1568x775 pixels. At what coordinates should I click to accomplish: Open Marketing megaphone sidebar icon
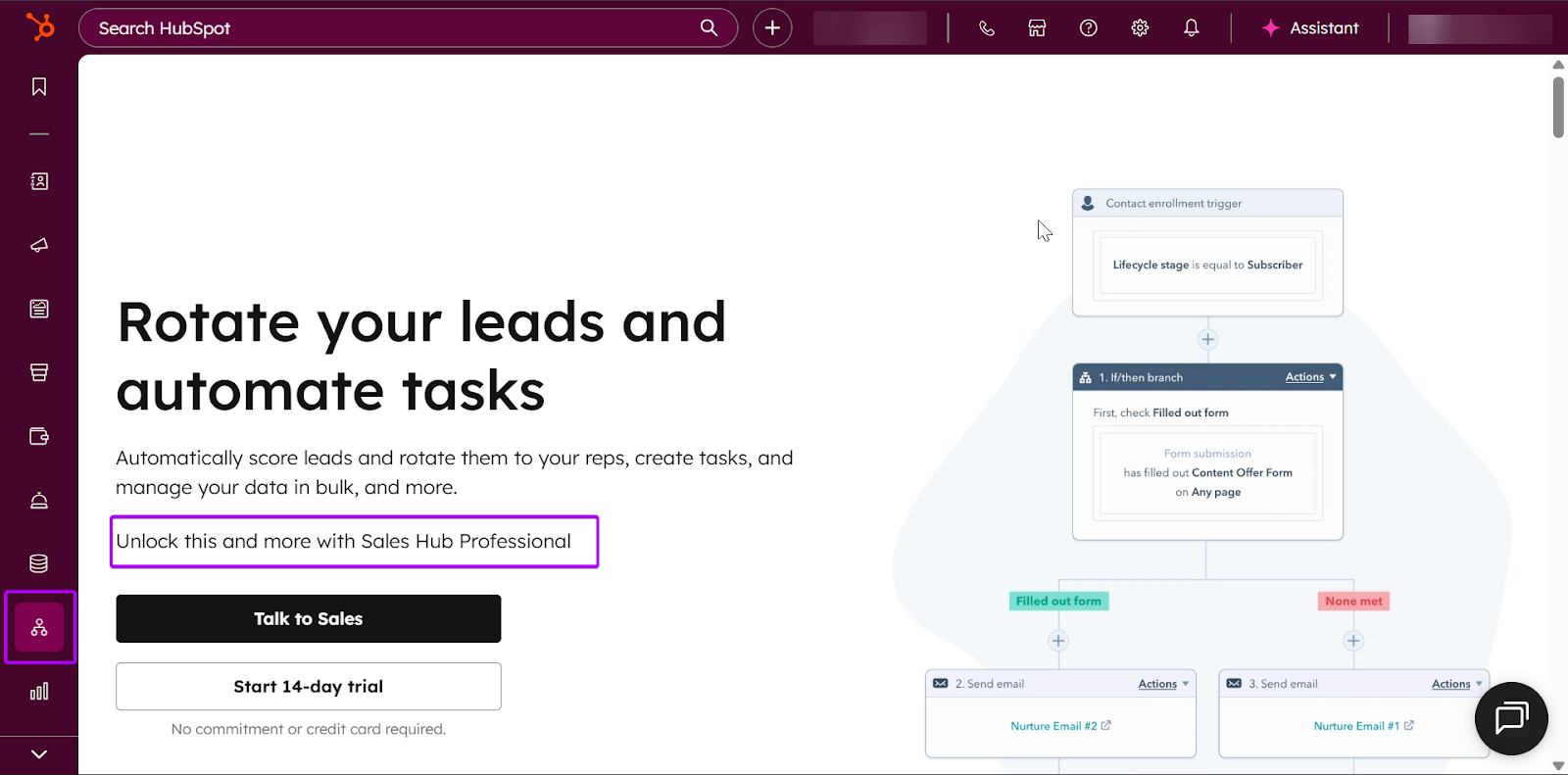[39, 245]
